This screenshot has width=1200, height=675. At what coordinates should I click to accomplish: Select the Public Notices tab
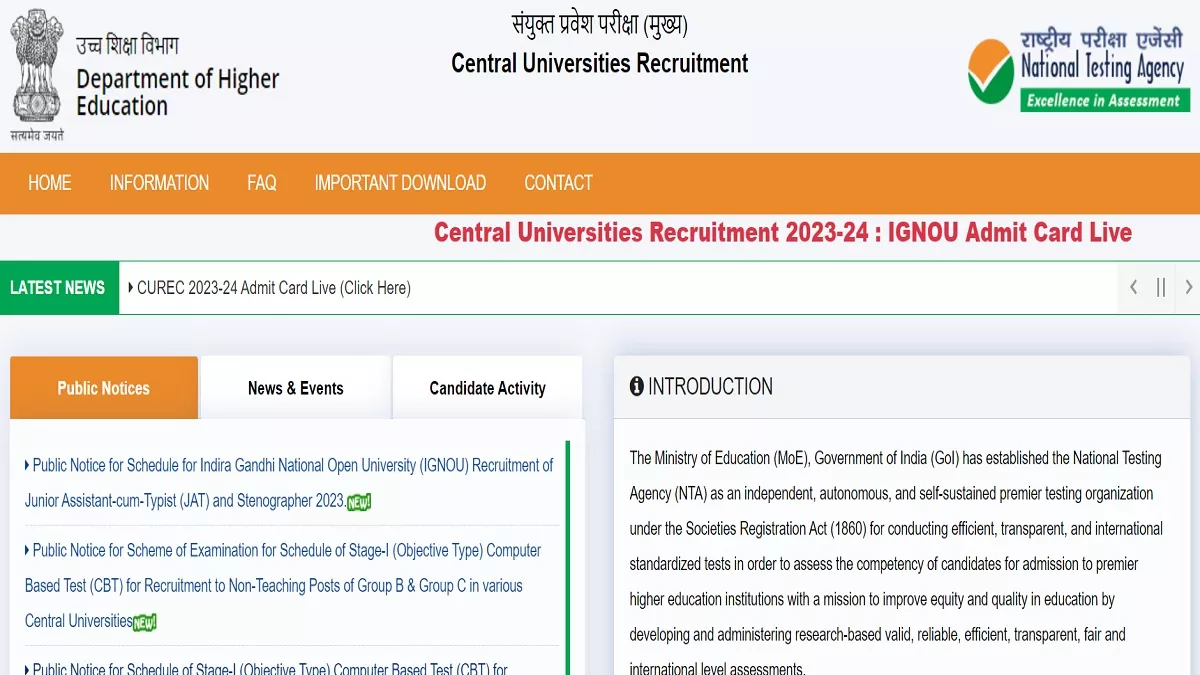[x=104, y=388]
